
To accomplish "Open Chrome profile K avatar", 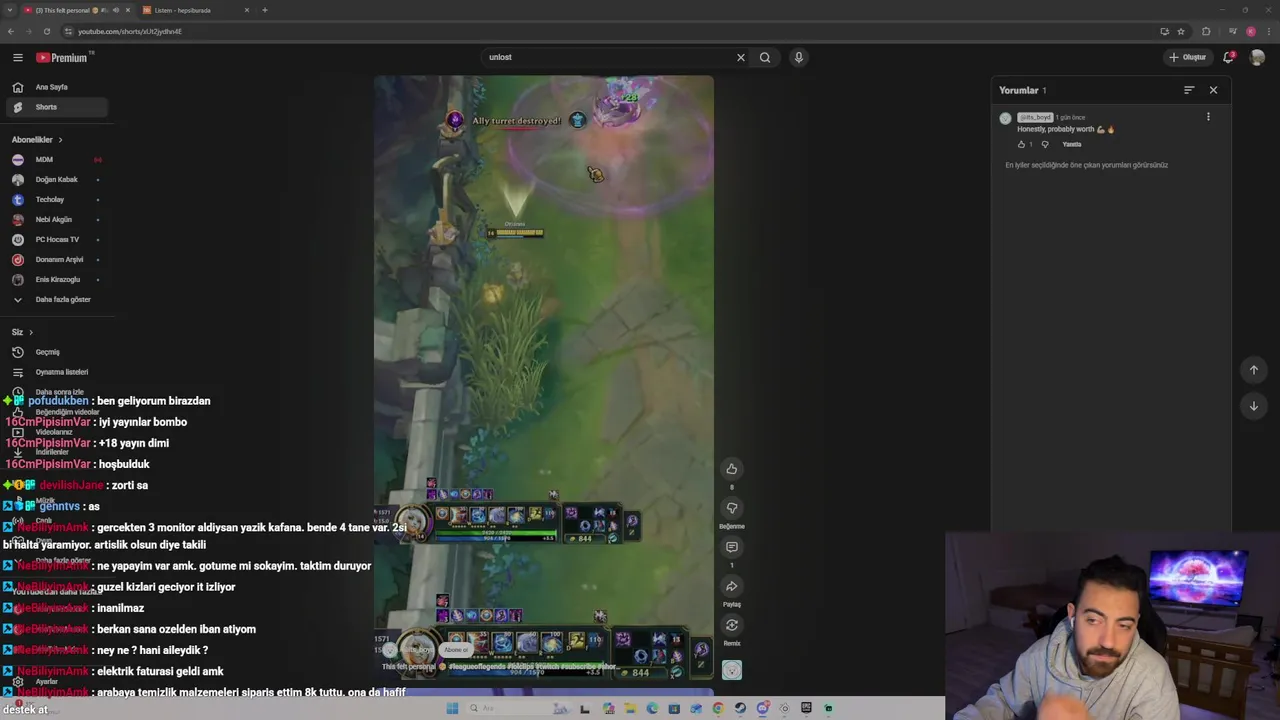I will click(1251, 31).
